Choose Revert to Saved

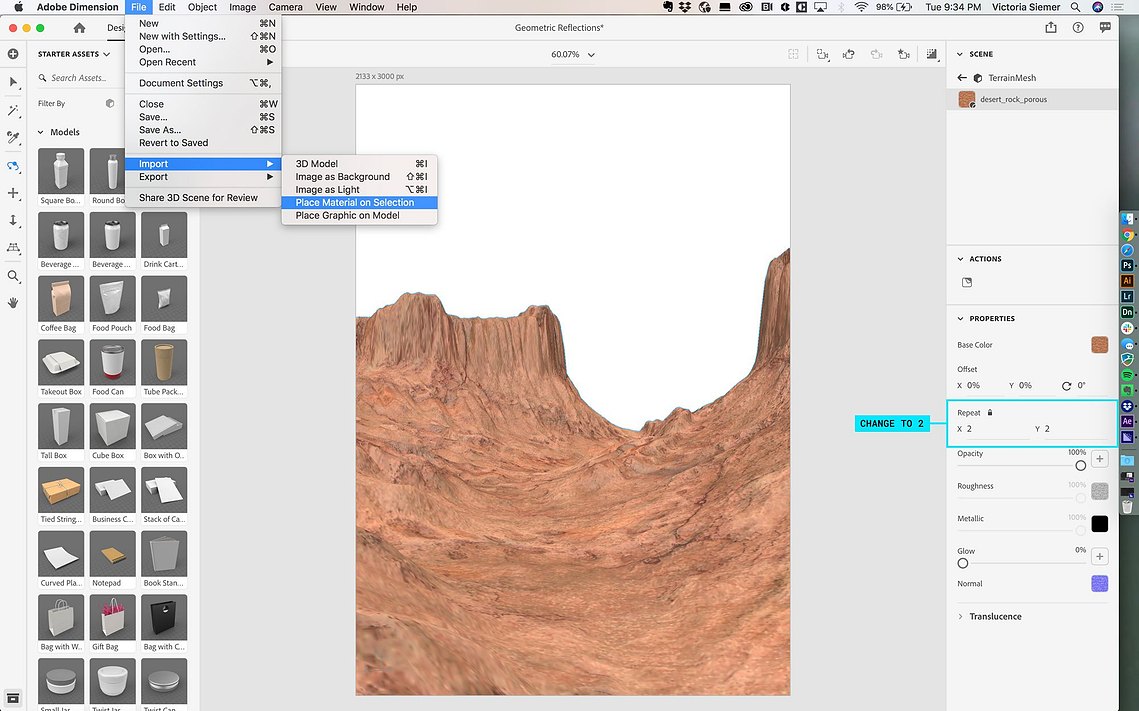pyautogui.click(x=203, y=143)
